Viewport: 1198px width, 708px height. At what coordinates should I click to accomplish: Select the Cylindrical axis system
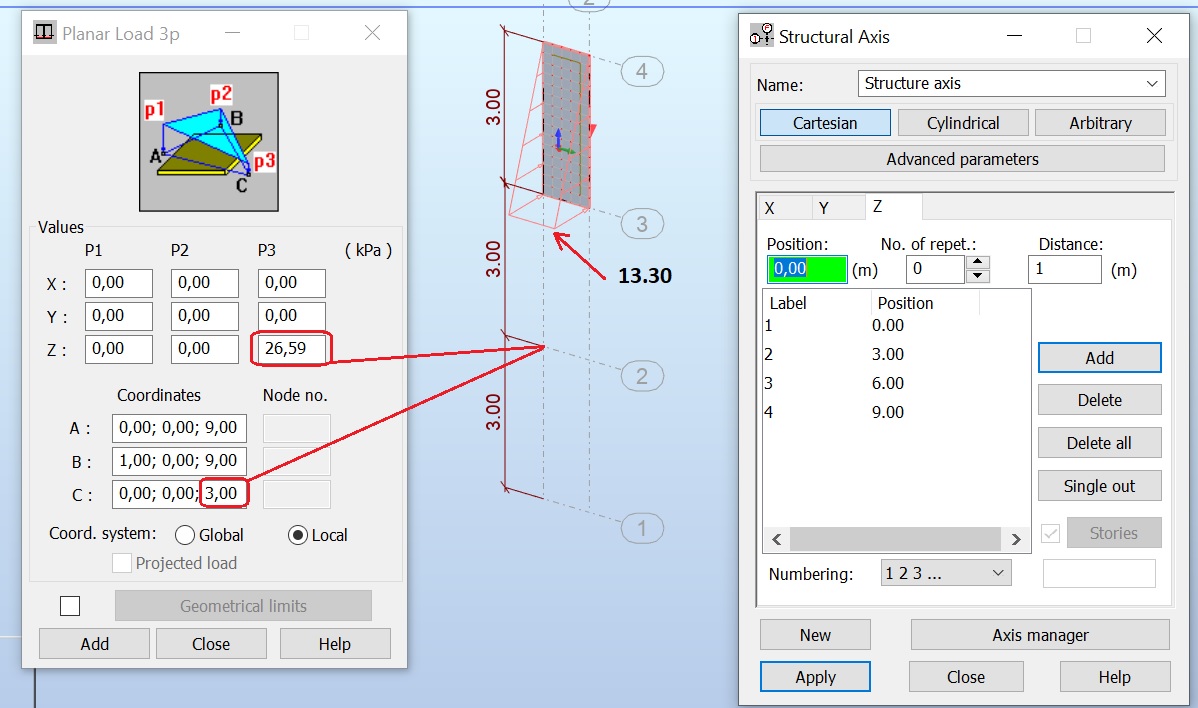(x=963, y=122)
